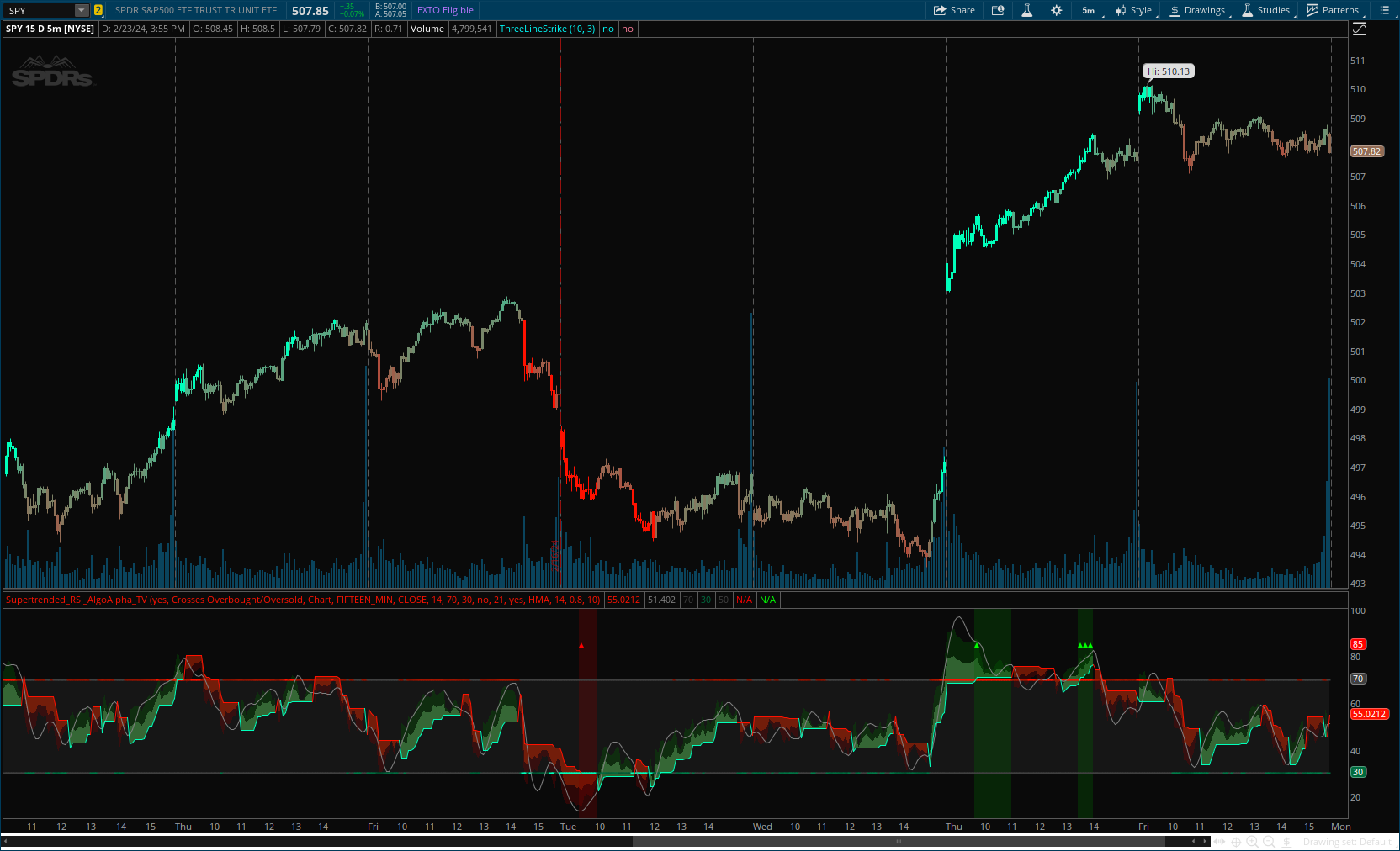Open the 5m timeframe selector
Image resolution: width=1400 pixels, height=851 pixels.
coord(1090,10)
